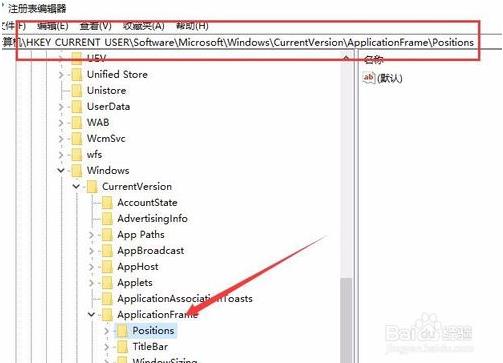The image size is (503, 363).
Task: Click the 名称 column header
Action: pyautogui.click(x=374, y=60)
